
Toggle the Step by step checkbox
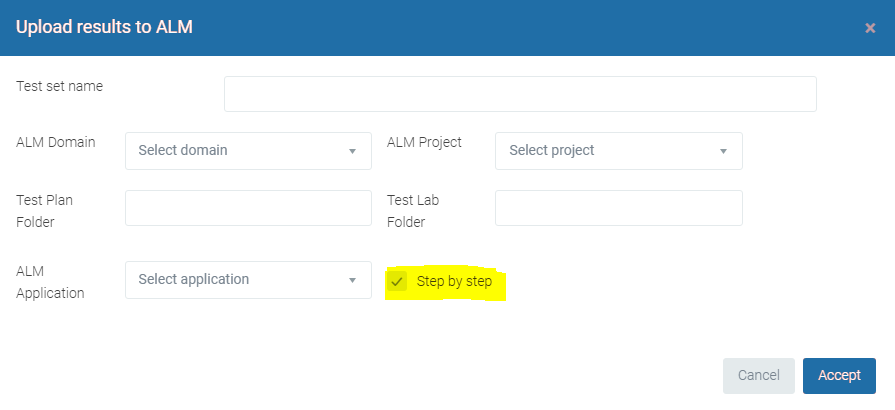coord(398,282)
